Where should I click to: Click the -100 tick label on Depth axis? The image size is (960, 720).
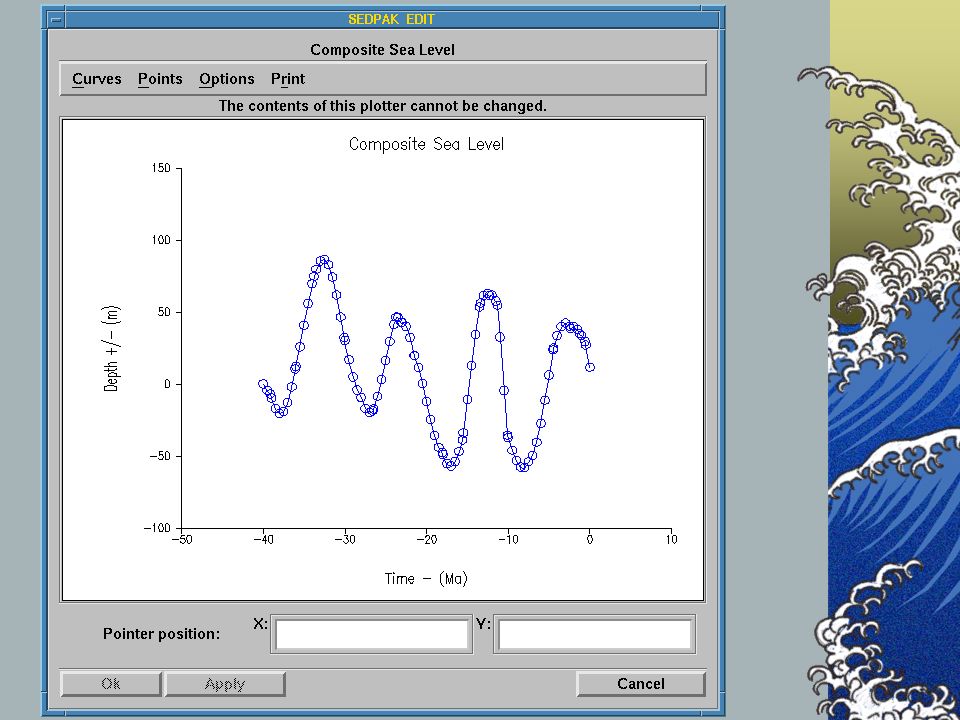[x=157, y=528]
